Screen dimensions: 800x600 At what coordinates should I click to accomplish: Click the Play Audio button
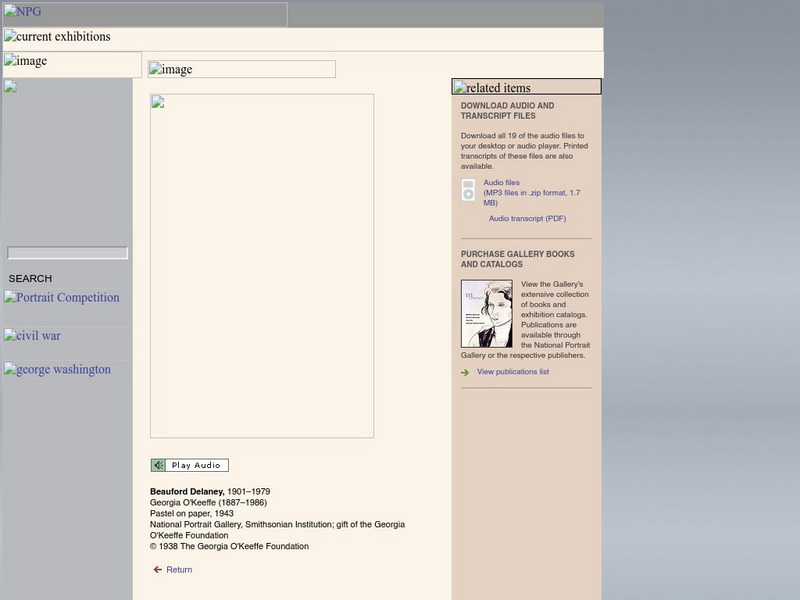[x=189, y=465]
